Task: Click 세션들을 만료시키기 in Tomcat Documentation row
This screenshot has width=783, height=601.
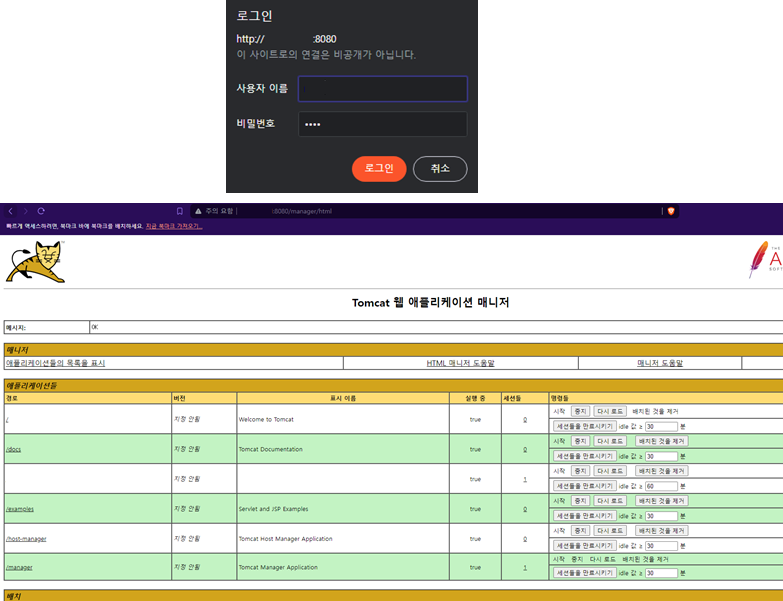Action: pyautogui.click(x=584, y=456)
